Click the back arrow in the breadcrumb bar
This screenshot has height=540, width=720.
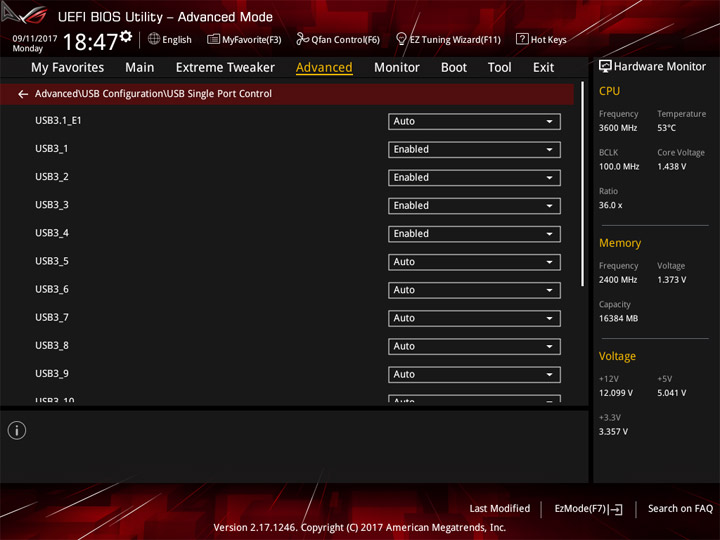pos(23,94)
